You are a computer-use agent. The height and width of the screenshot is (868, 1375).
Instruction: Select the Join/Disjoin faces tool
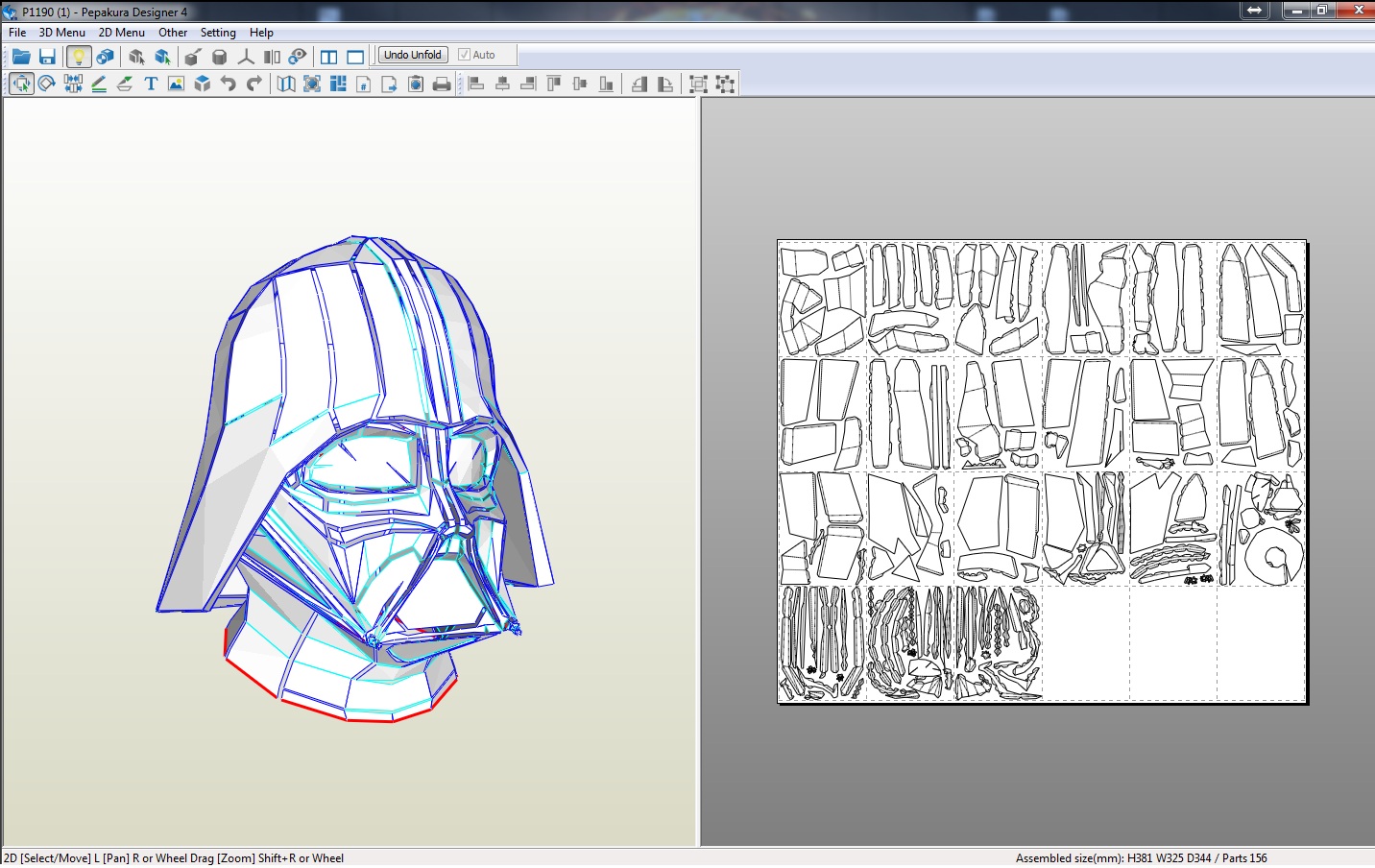[73, 84]
